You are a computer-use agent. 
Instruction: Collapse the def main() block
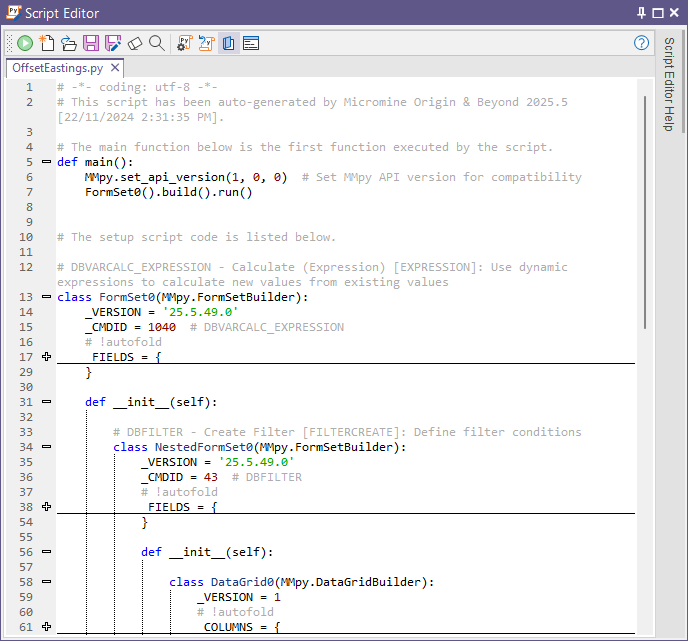[47, 162]
